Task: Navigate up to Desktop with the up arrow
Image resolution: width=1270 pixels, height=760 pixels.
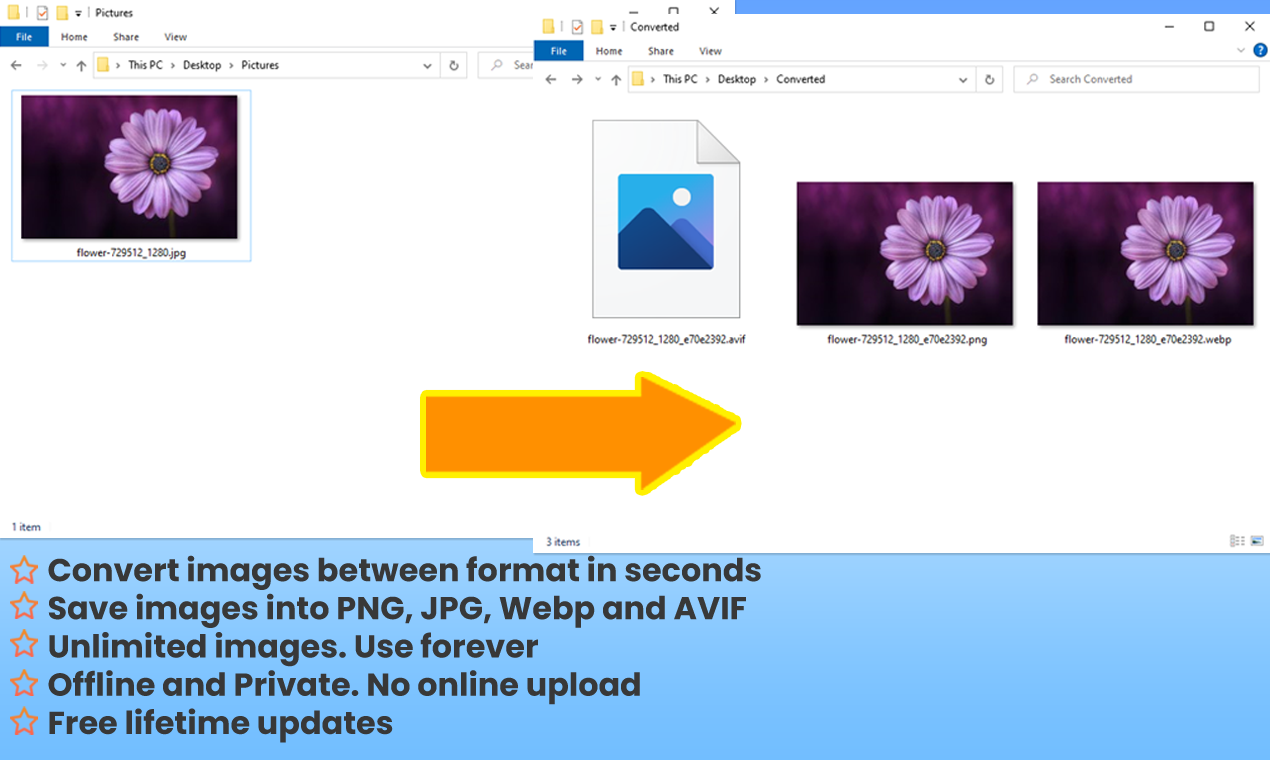Action: point(614,79)
